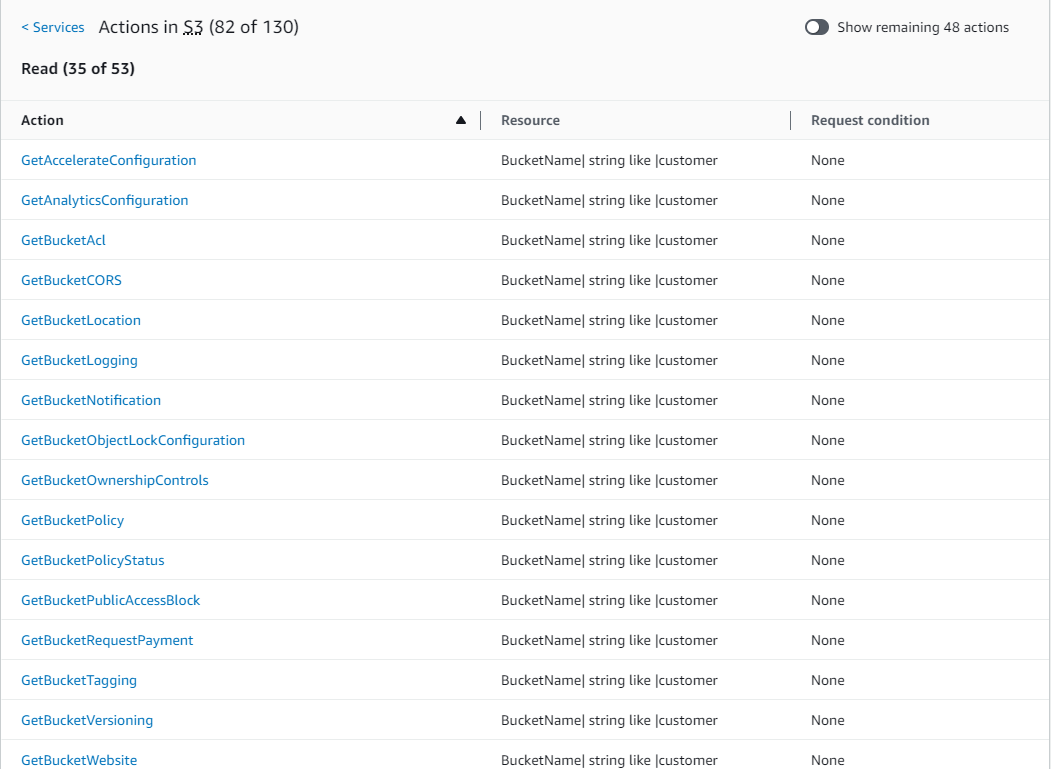Open GetBucketPublicAccessBlock
The image size is (1051, 769).
pyautogui.click(x=110, y=600)
